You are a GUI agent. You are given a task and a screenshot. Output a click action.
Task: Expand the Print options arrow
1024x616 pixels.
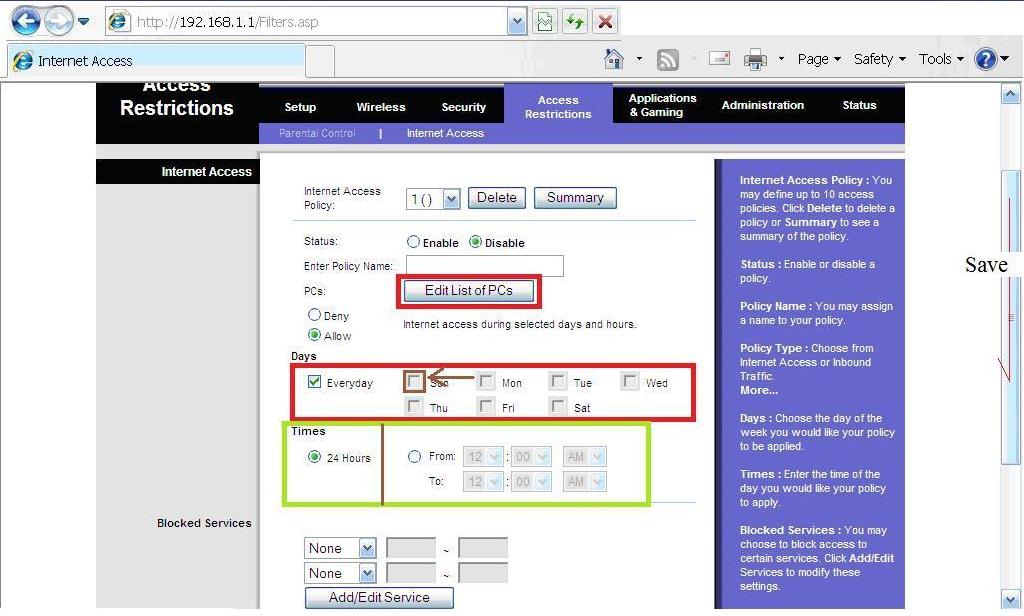(x=781, y=59)
